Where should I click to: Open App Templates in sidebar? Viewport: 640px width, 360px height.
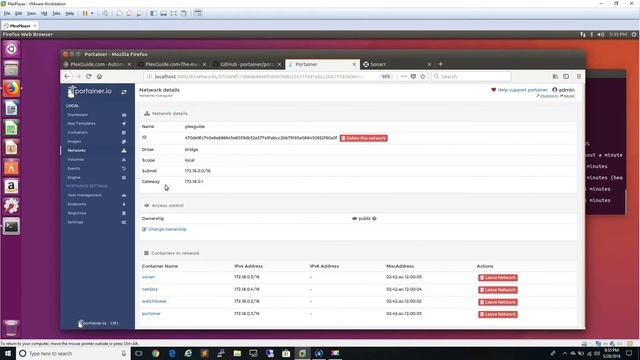[x=81, y=124]
